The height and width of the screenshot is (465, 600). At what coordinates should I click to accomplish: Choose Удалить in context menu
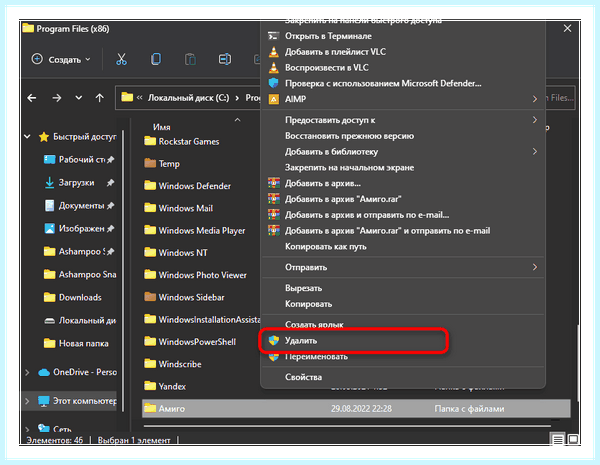click(403, 340)
